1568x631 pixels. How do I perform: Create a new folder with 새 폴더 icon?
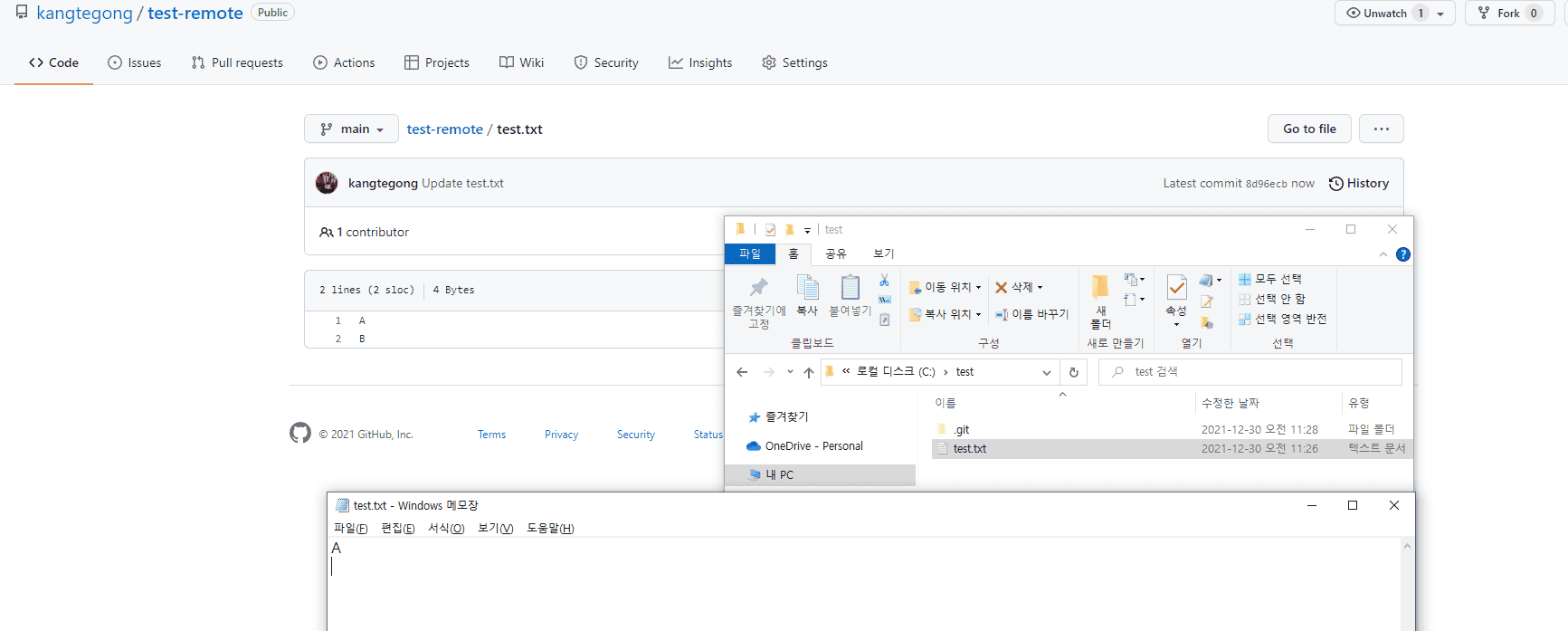[1100, 288]
